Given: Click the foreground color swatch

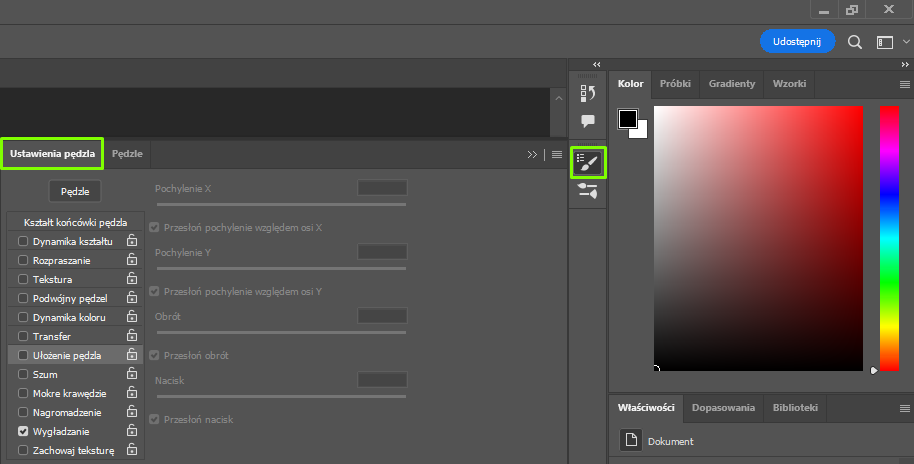Looking at the screenshot, I should click(627, 118).
